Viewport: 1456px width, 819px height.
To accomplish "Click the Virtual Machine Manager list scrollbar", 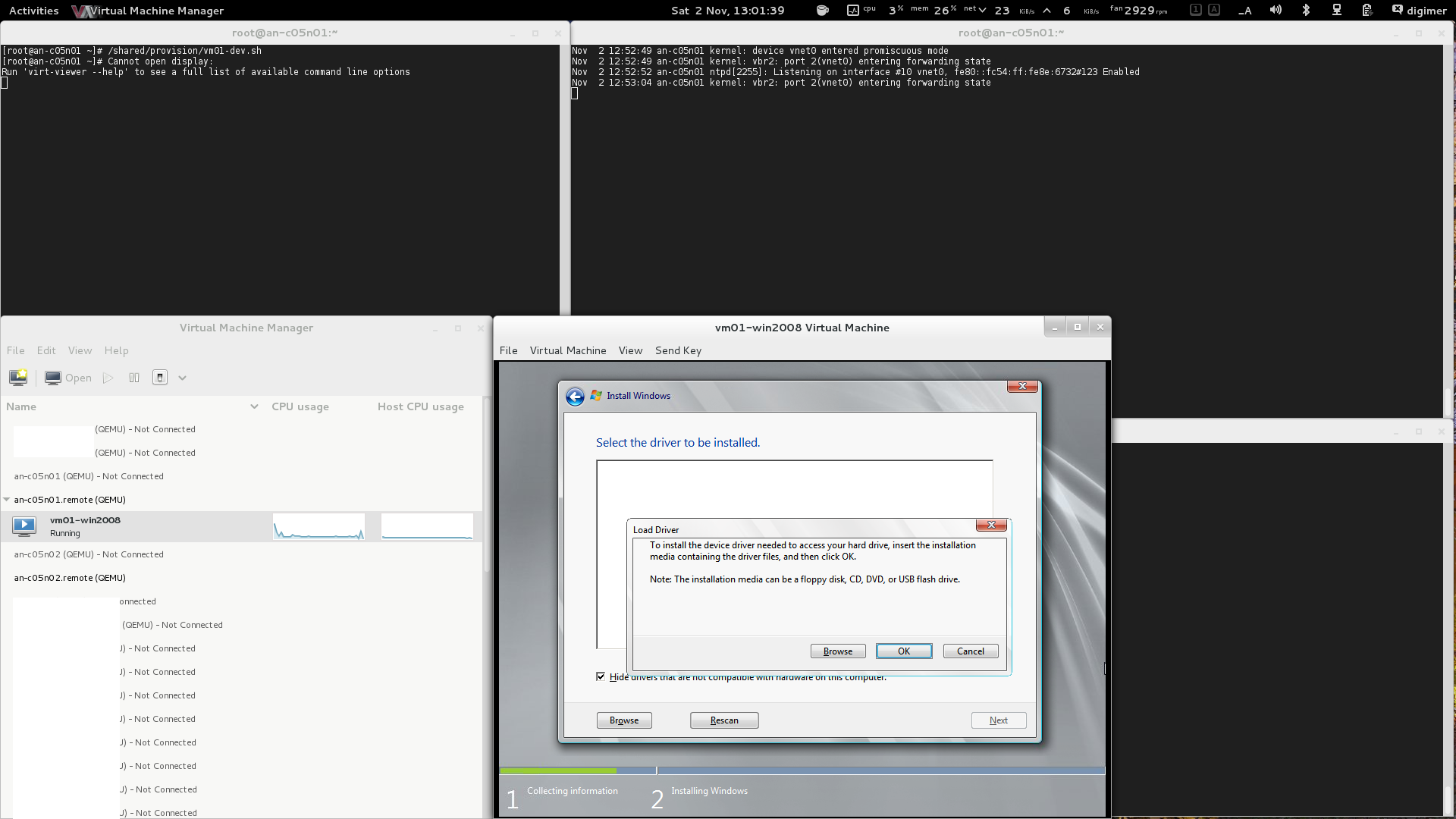I will (487, 485).
